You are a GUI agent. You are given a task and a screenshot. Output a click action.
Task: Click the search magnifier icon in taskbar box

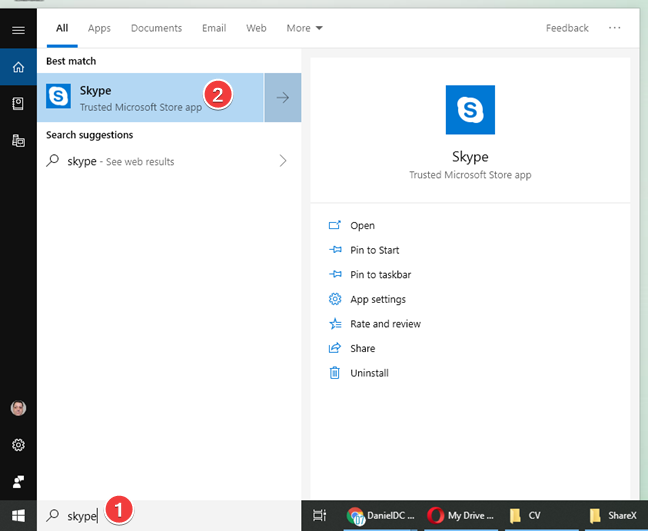(x=53, y=515)
